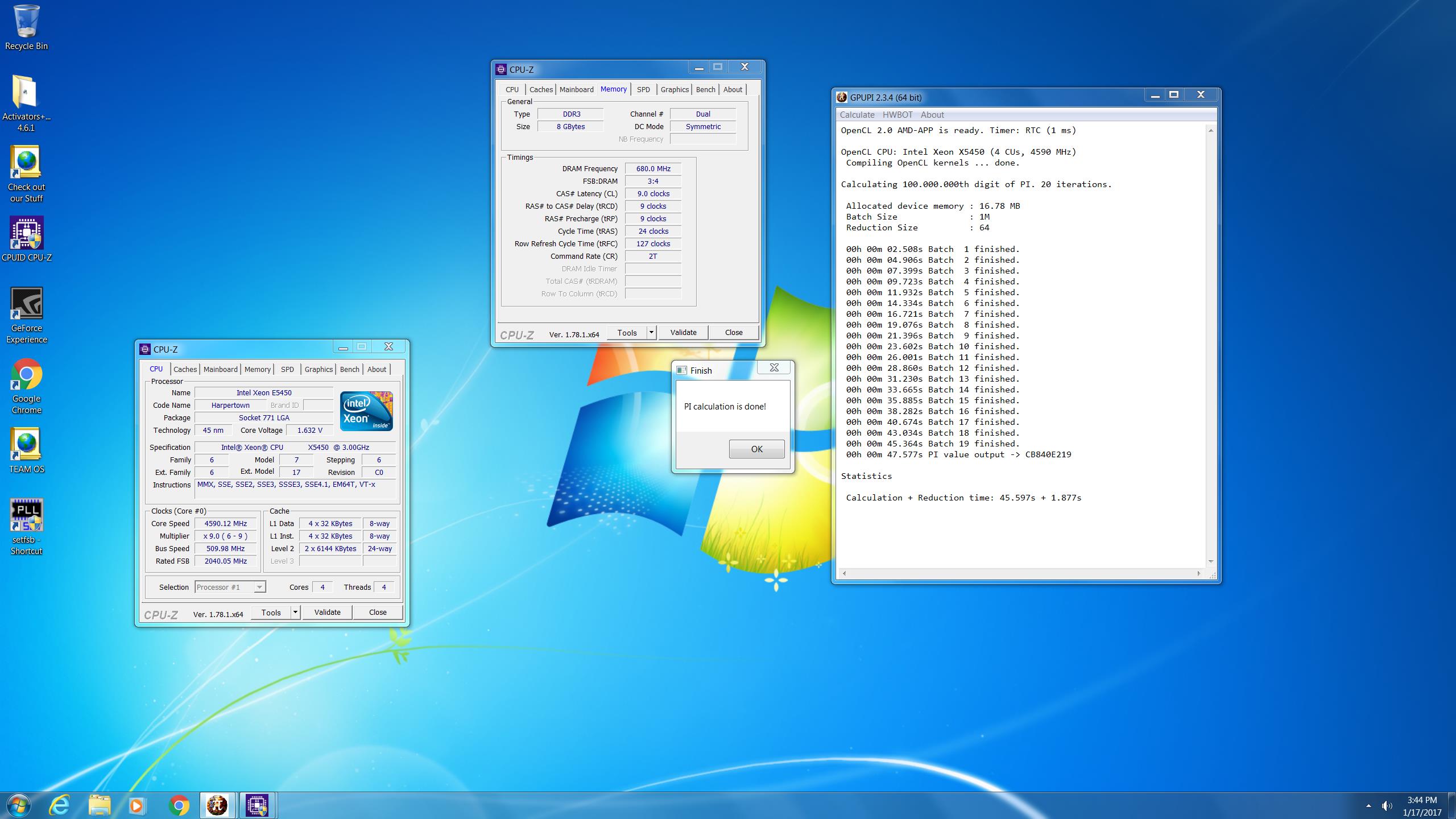The width and height of the screenshot is (1456, 819).
Task: Click Close button in Memory CPU-Z window
Action: (x=734, y=333)
